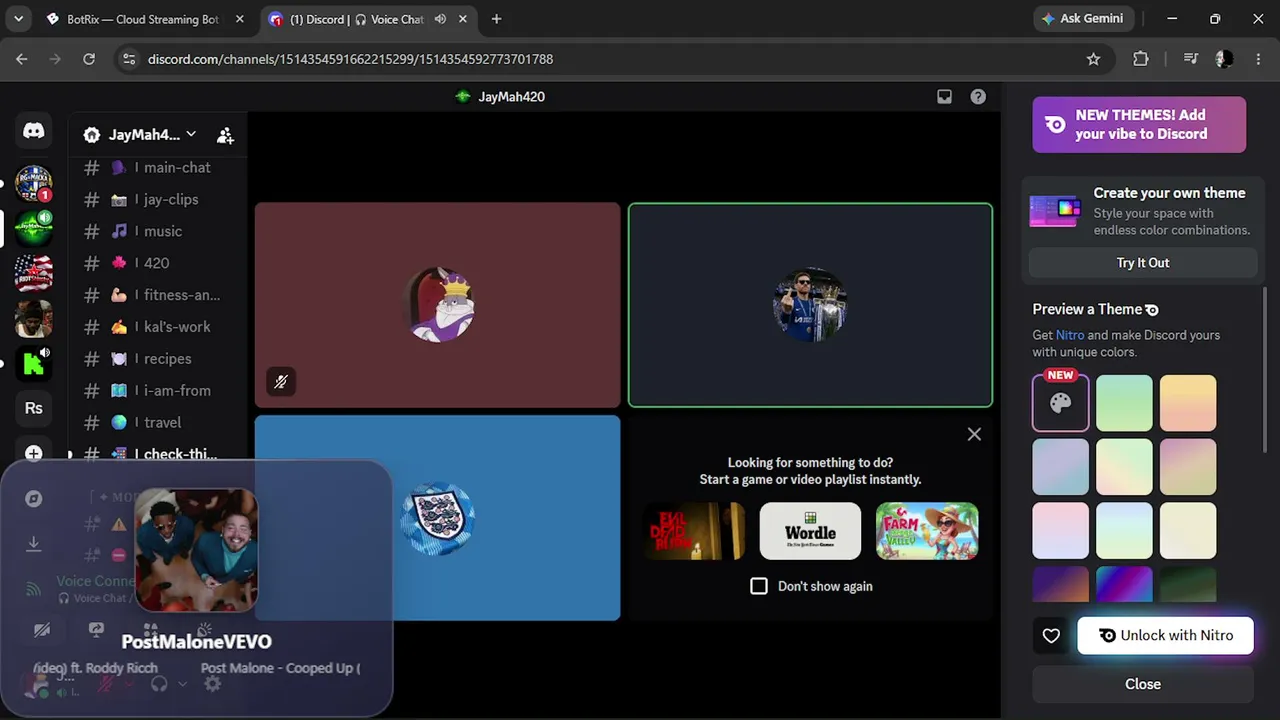The height and width of the screenshot is (720, 1280).
Task: Launch the Farm game activity thumbnail
Action: click(927, 531)
